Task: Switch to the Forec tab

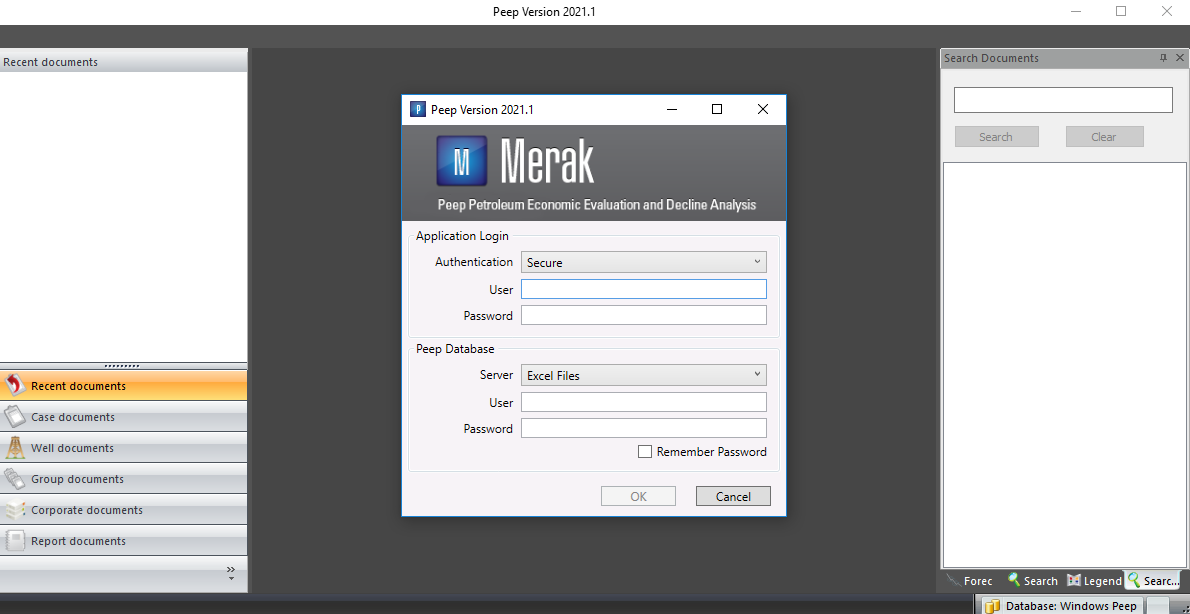Action: pyautogui.click(x=969, y=581)
